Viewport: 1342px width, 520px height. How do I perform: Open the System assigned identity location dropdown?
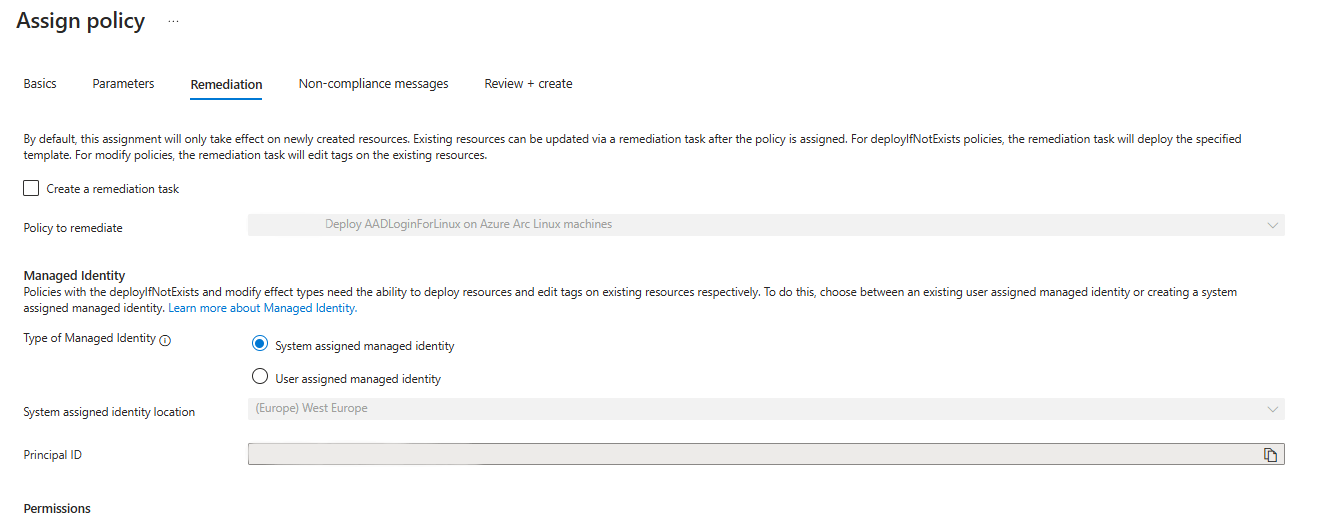pyautogui.click(x=765, y=409)
